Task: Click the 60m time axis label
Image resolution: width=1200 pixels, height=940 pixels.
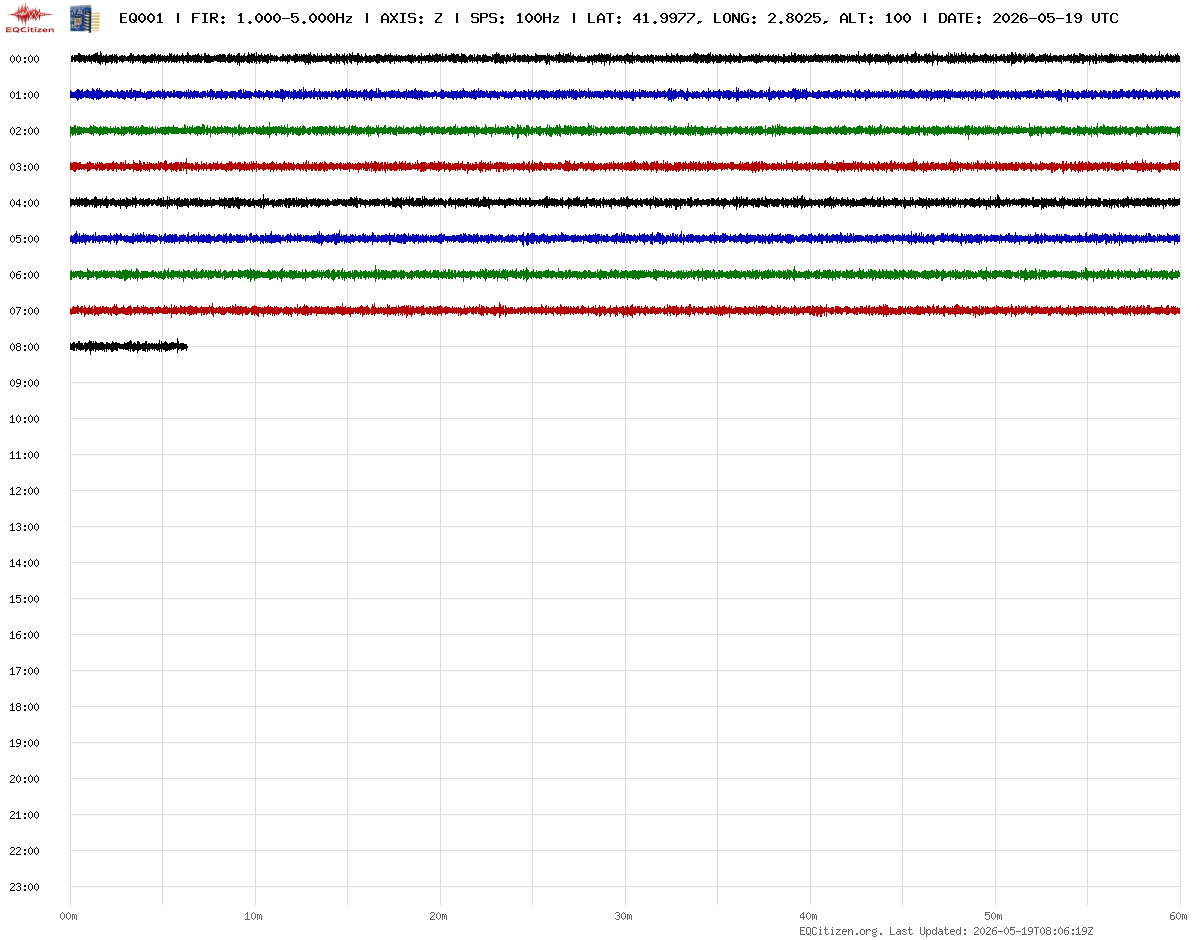Action: click(1178, 916)
